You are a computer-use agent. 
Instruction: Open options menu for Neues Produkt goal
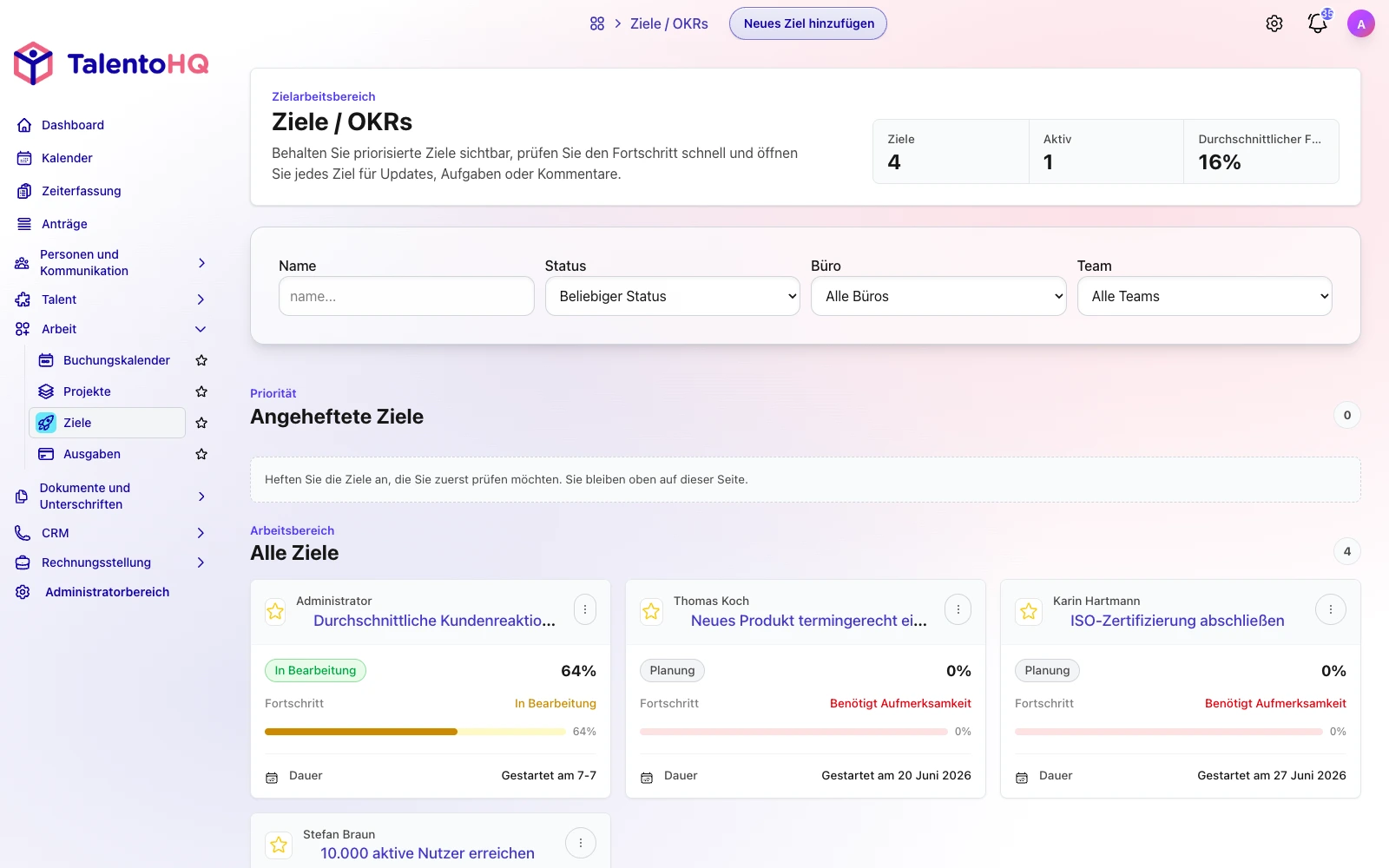(958, 609)
